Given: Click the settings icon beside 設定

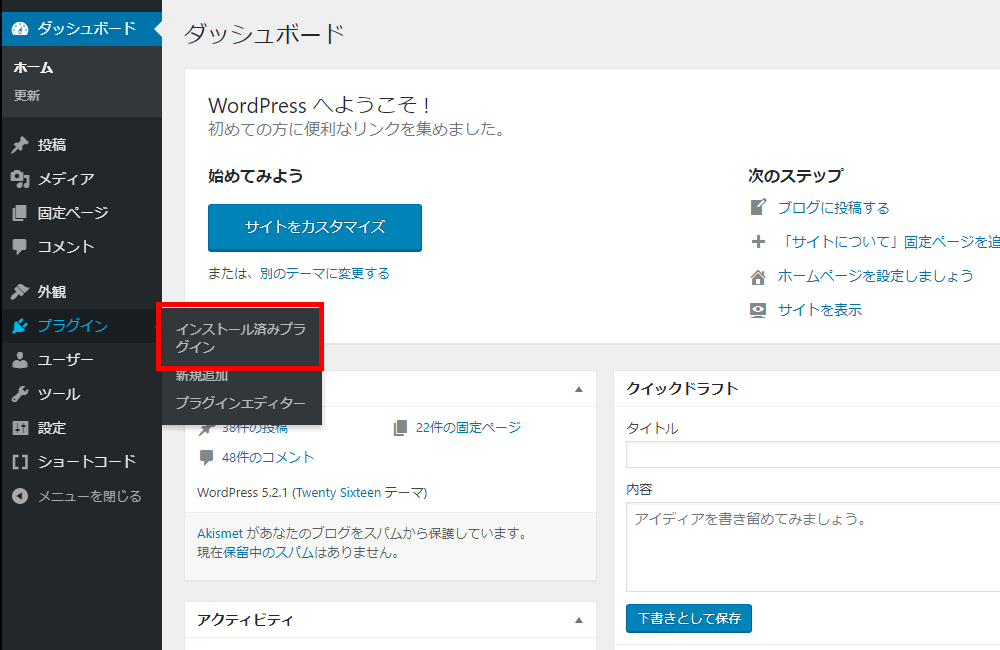Looking at the screenshot, I should pyautogui.click(x=19, y=428).
